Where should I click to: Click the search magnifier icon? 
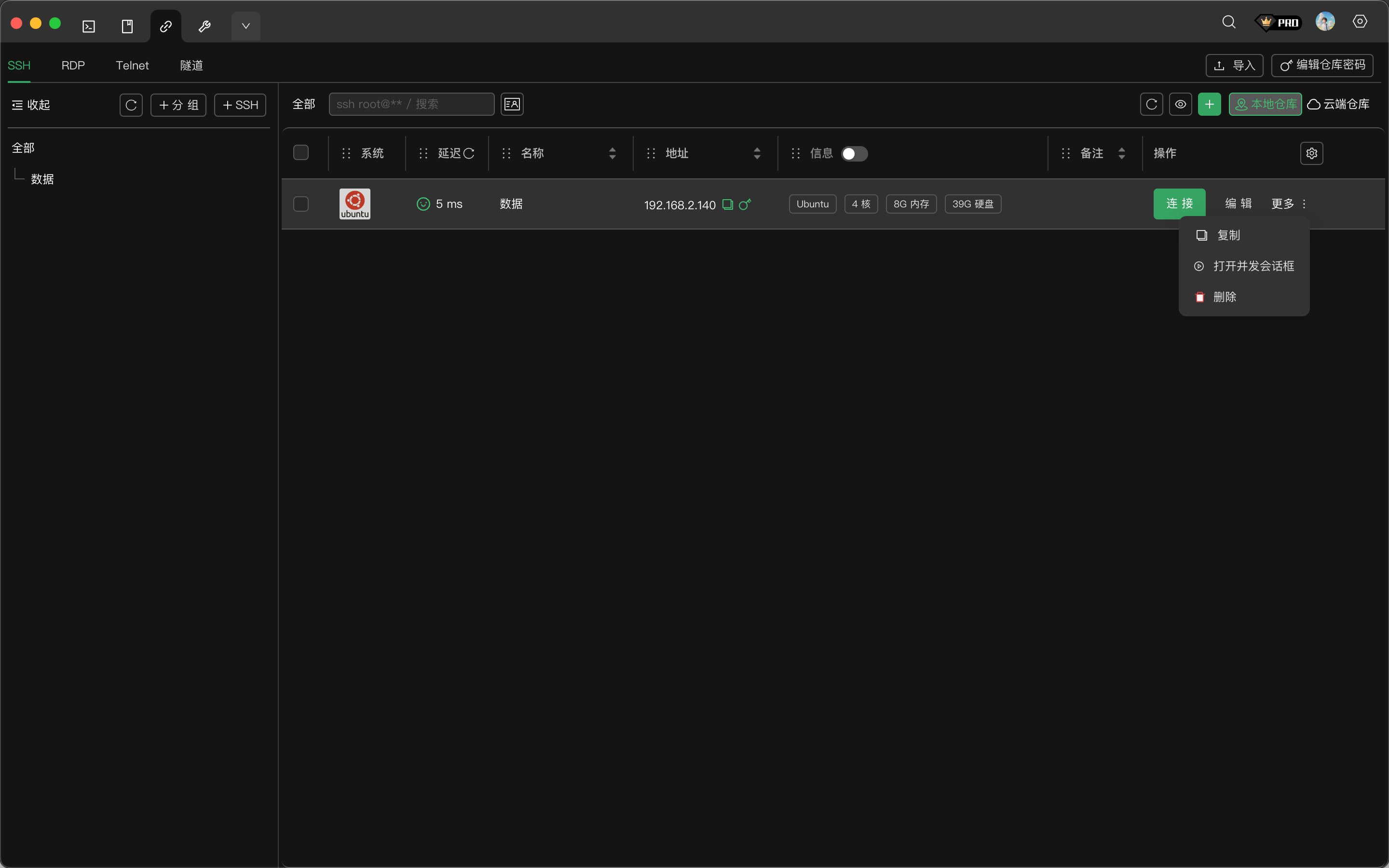click(1228, 22)
